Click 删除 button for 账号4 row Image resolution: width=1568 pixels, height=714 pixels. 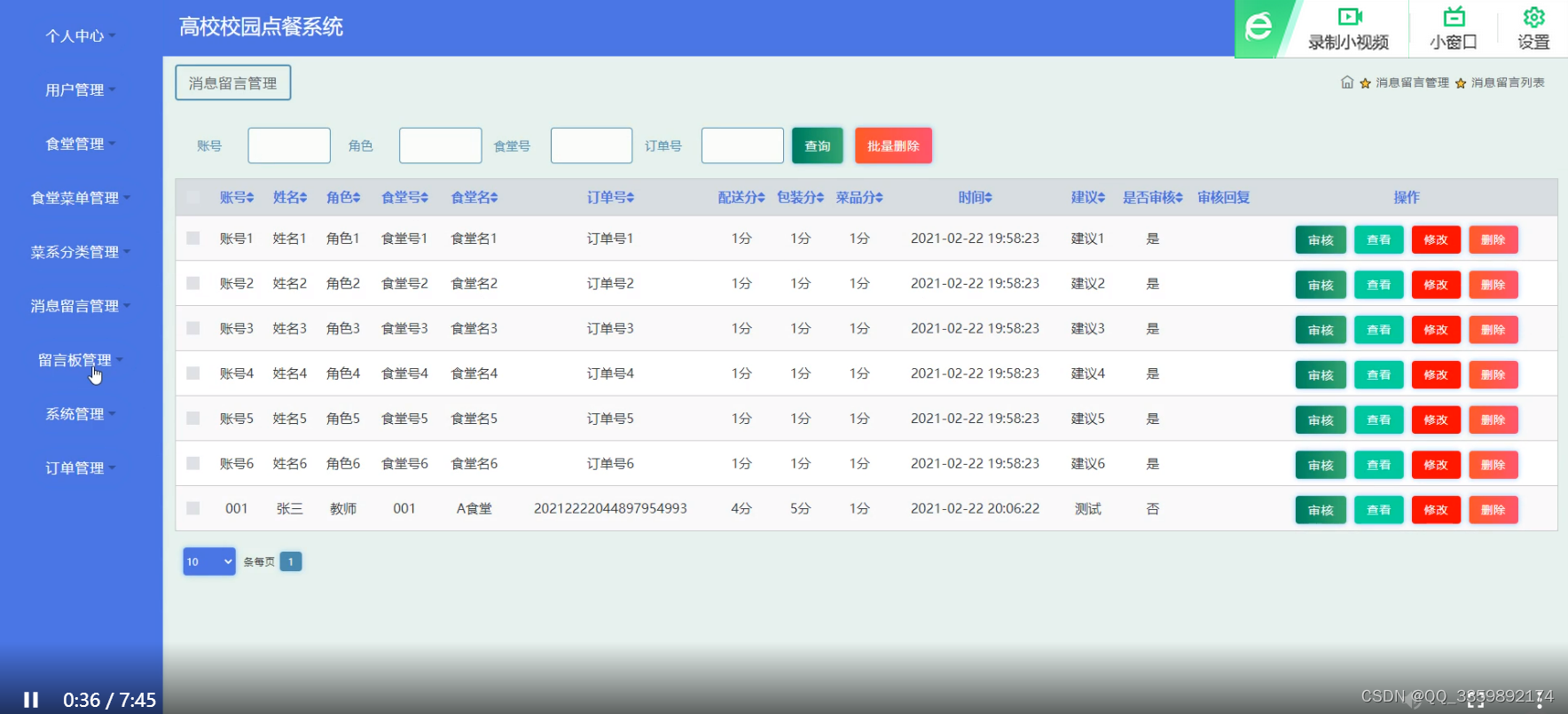[1494, 374]
